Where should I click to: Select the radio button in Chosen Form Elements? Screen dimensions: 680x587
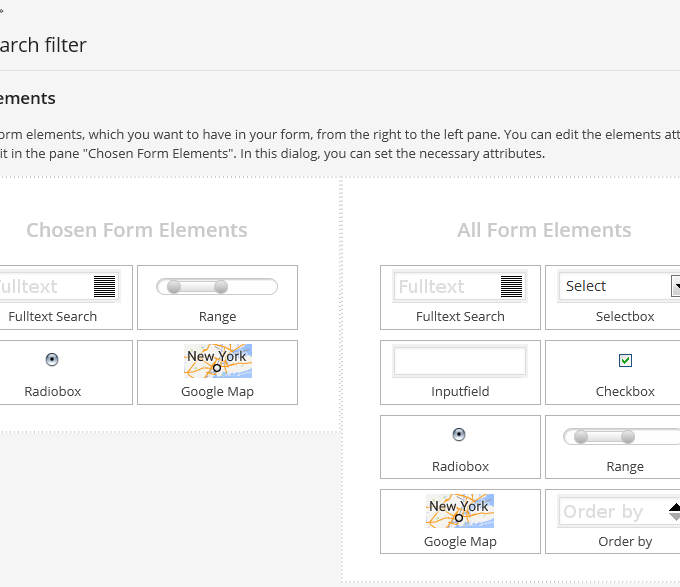click(x=52, y=360)
